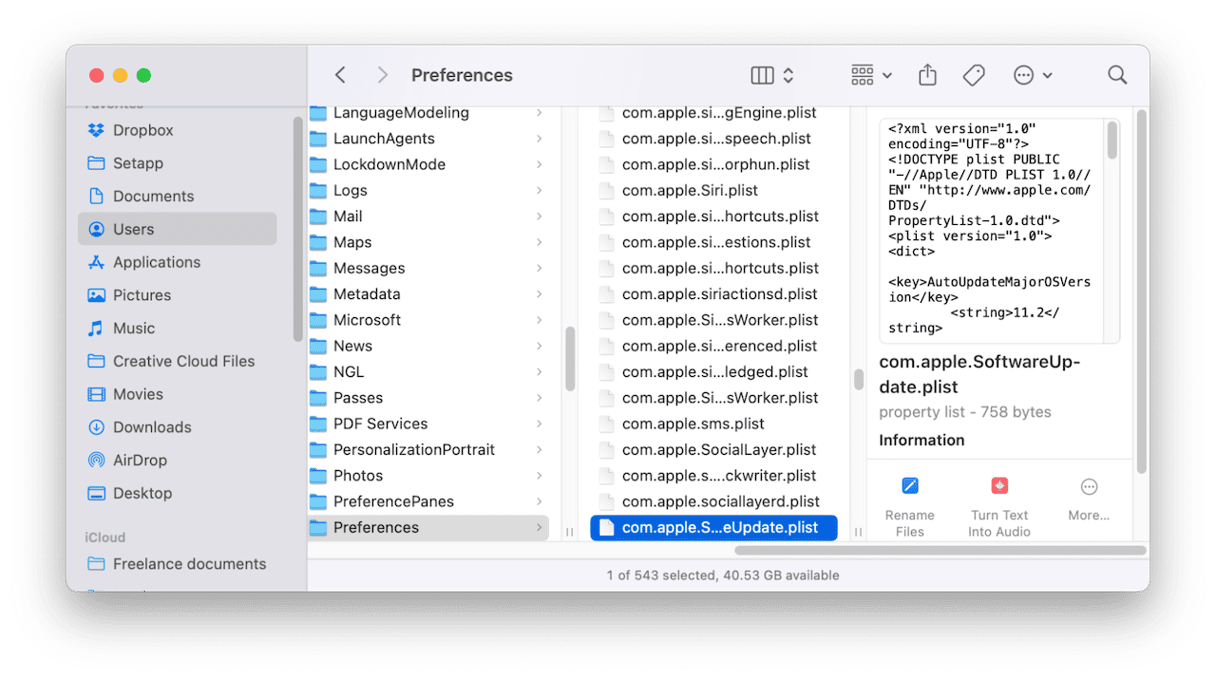
Task: Click the sidebar vertical scrollbar
Action: pyautogui.click(x=297, y=229)
